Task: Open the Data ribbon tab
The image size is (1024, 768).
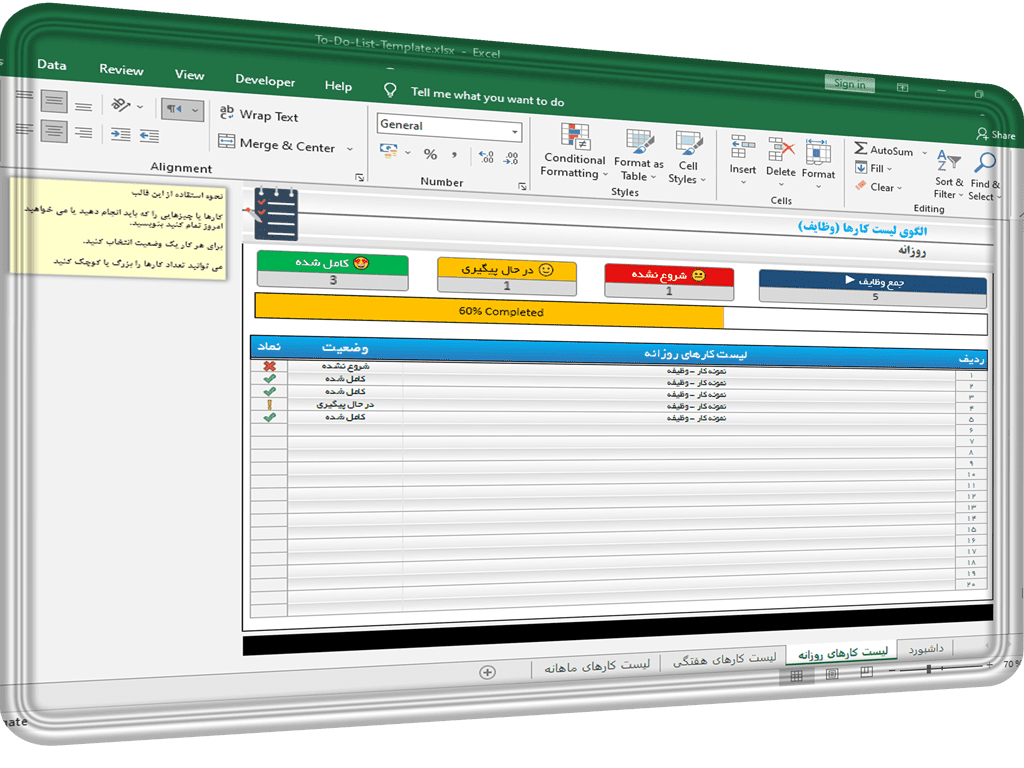Action: [52, 65]
